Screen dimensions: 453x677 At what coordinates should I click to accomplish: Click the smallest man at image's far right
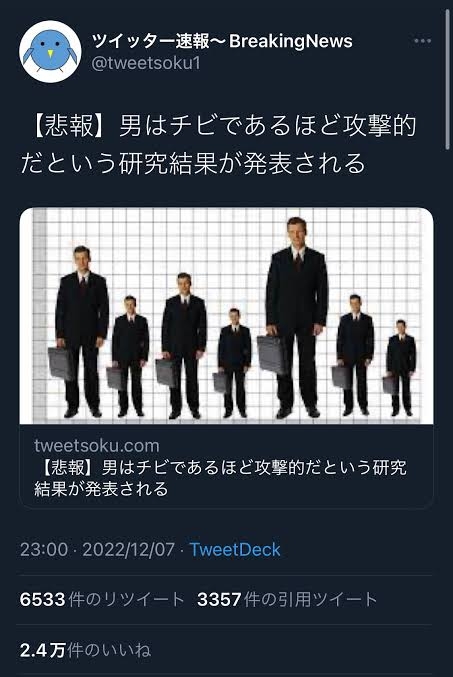click(x=401, y=368)
